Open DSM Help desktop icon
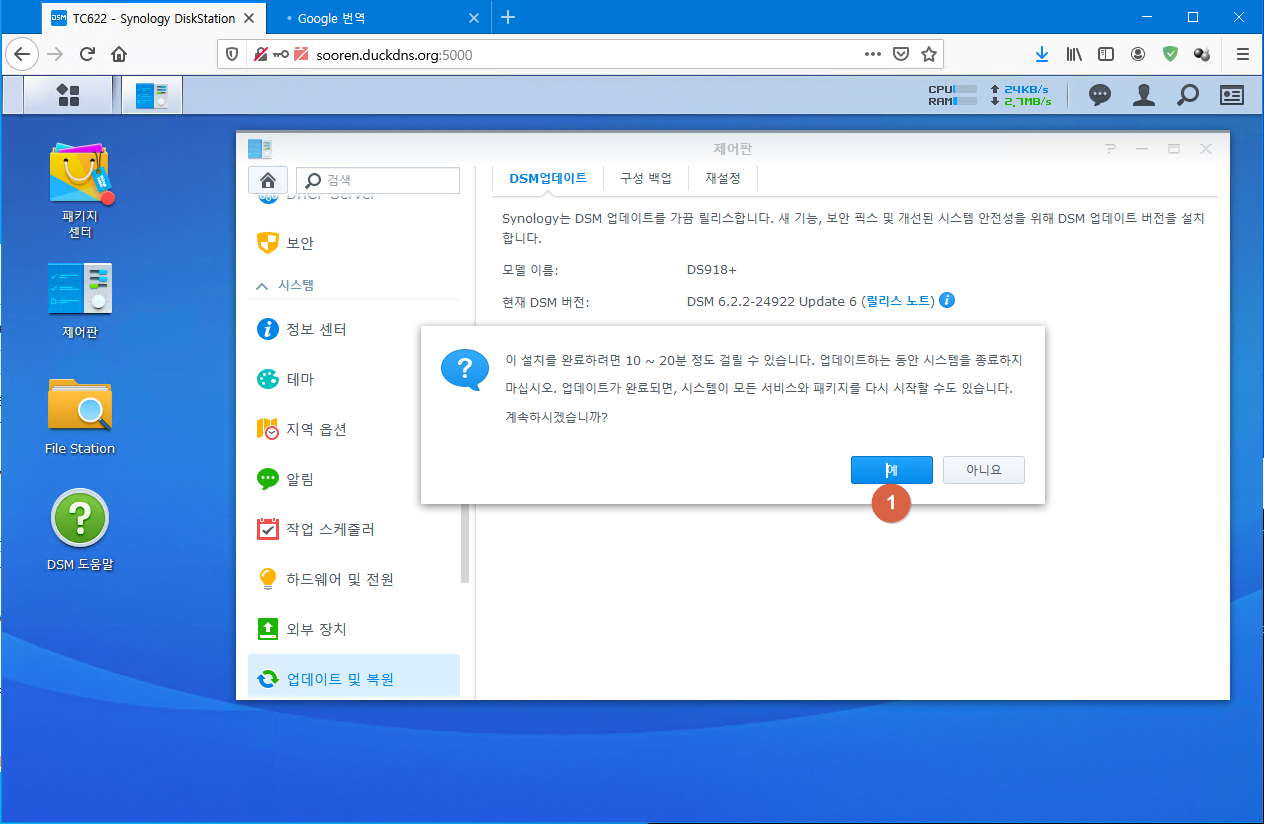Image resolution: width=1264 pixels, height=824 pixels. pyautogui.click(x=80, y=530)
